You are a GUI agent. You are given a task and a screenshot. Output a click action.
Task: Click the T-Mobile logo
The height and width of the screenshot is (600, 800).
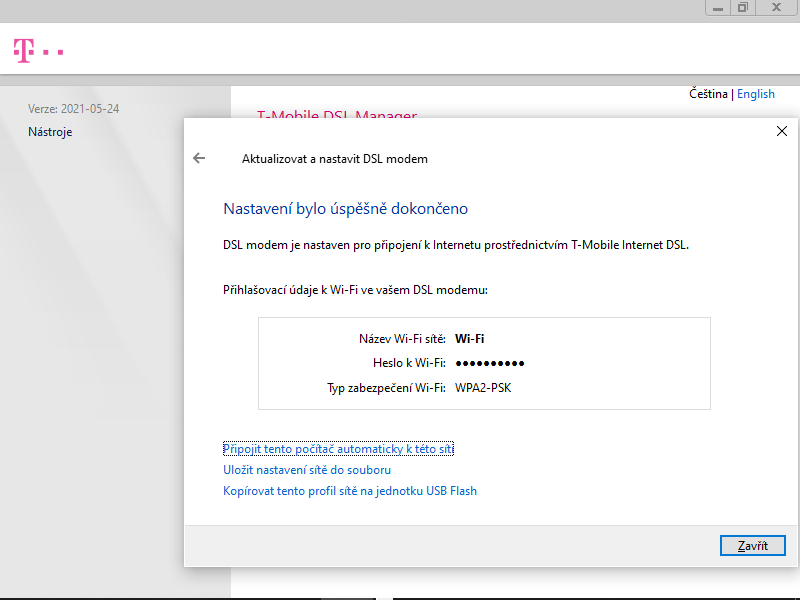[x=38, y=51]
